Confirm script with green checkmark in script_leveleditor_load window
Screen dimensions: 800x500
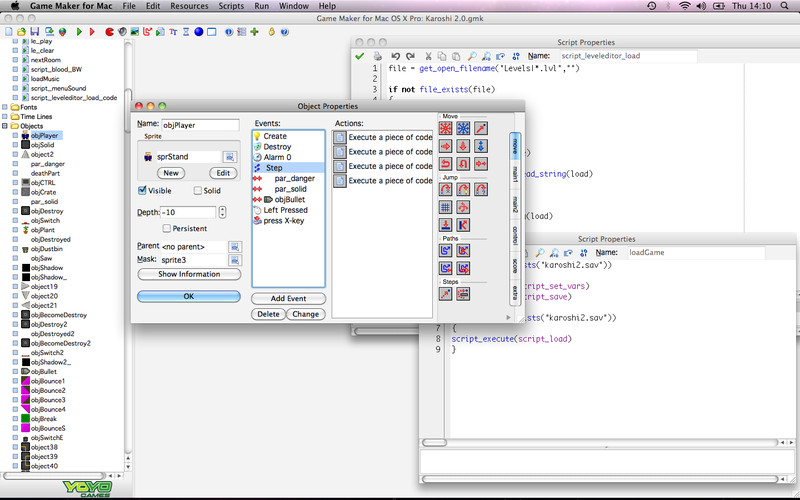pyautogui.click(x=360, y=56)
